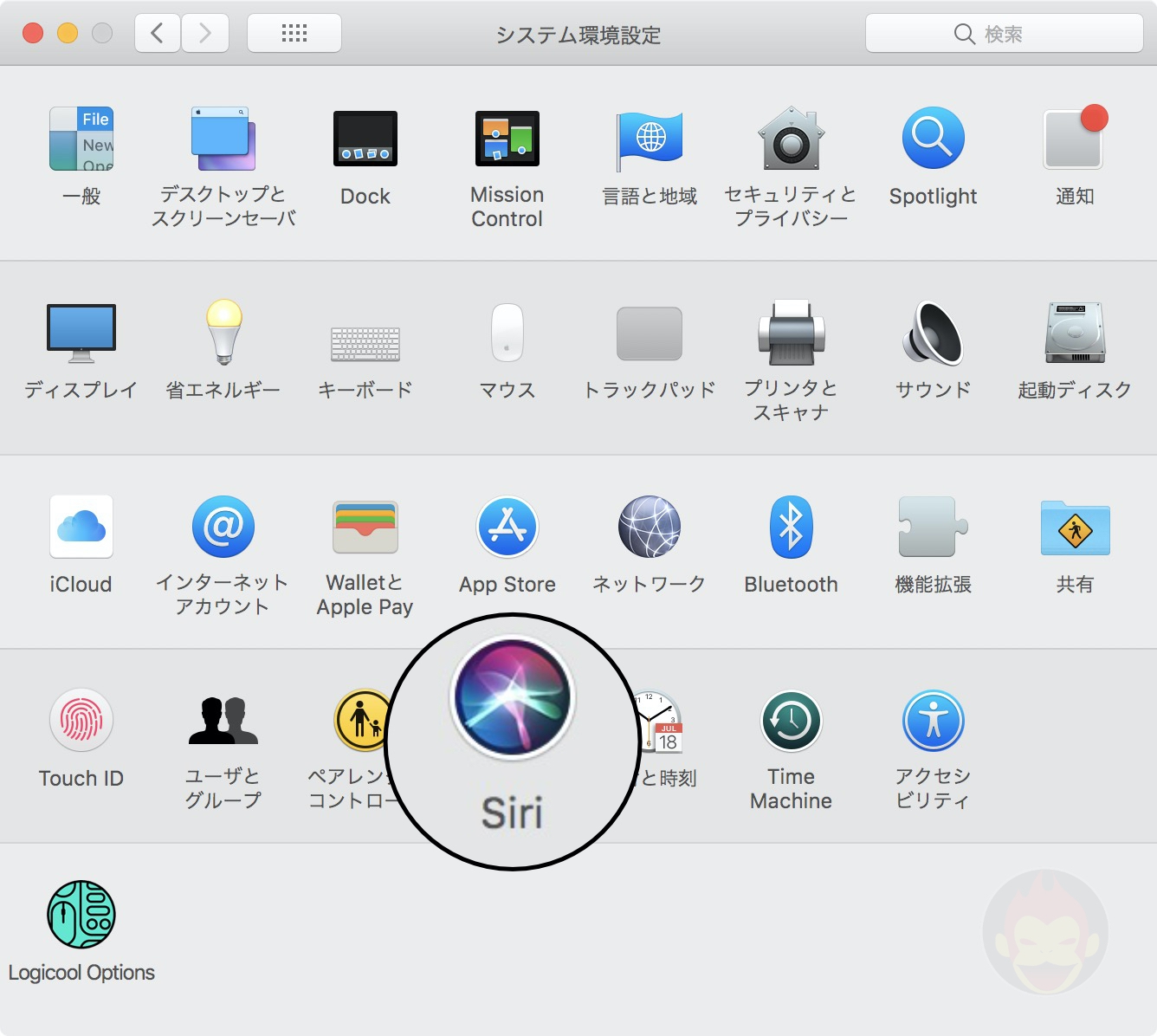Open 通知 (Notifications) preferences

[1075, 139]
